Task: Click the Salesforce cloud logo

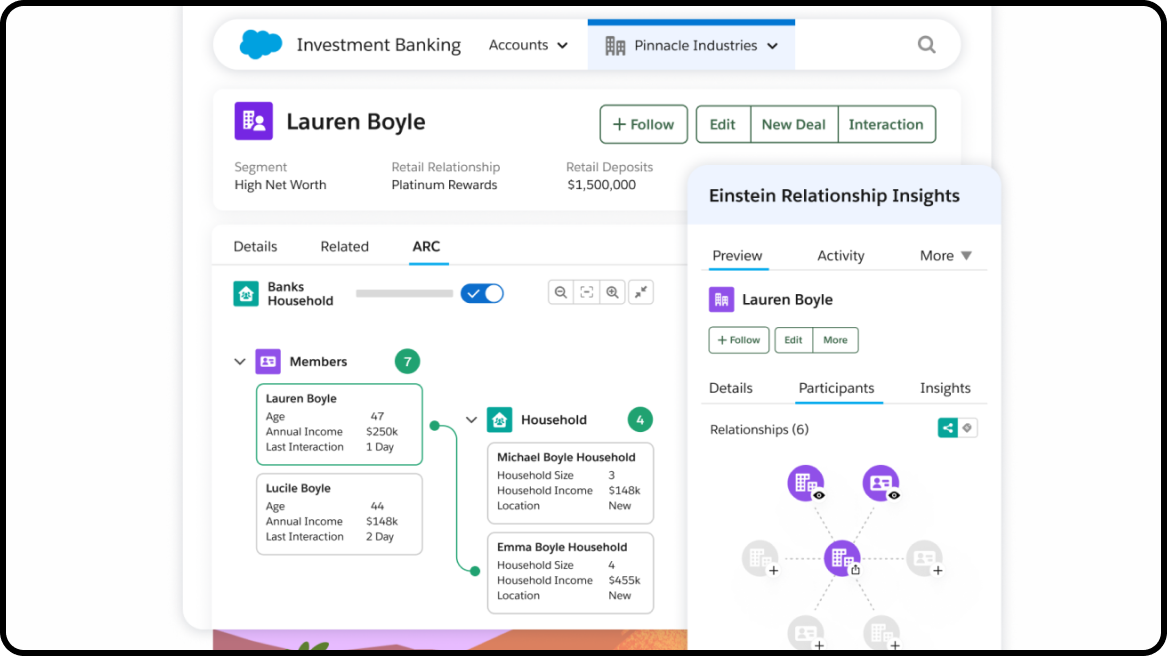Action: [x=261, y=45]
